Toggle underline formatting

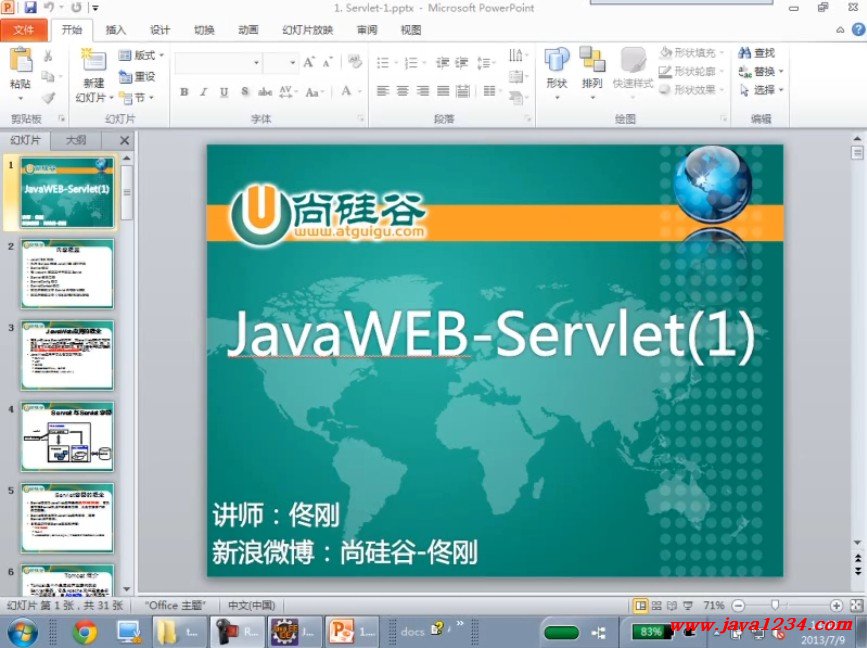(224, 92)
